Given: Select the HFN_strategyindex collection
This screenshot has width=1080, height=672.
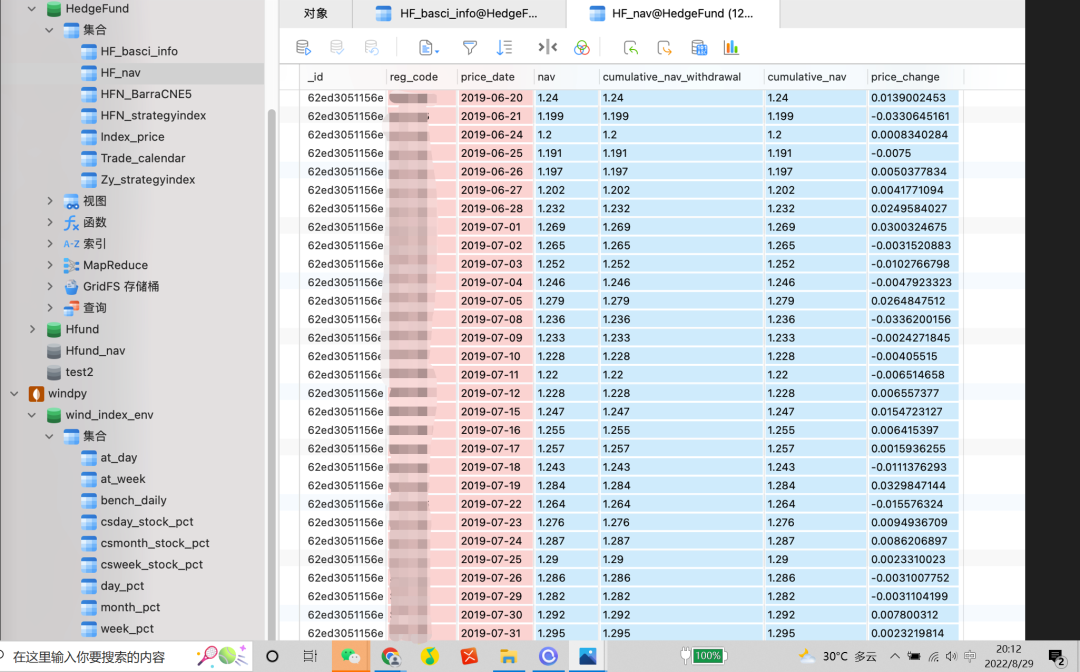Looking at the screenshot, I should (153, 115).
